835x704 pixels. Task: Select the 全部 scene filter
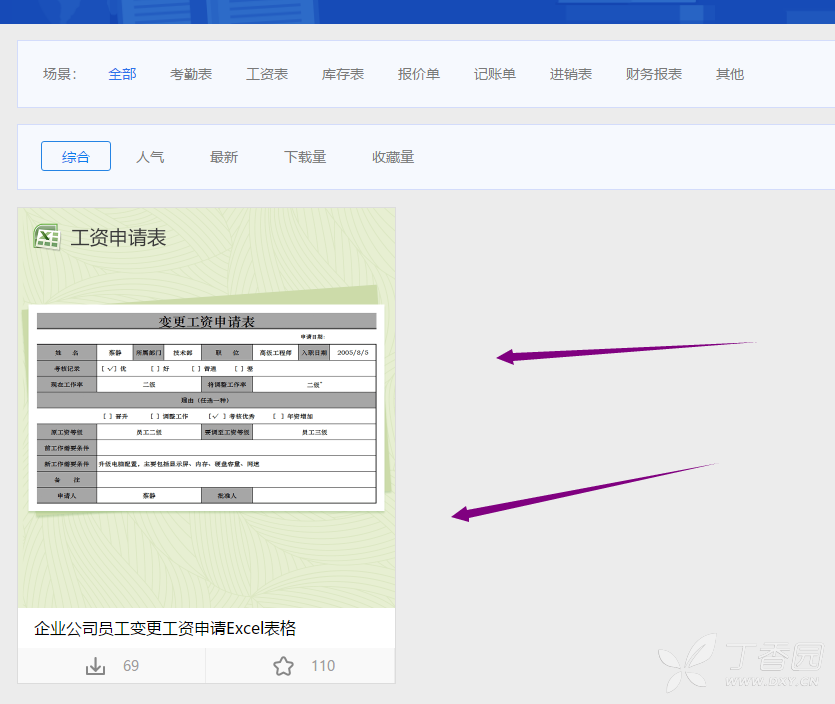(x=122, y=74)
